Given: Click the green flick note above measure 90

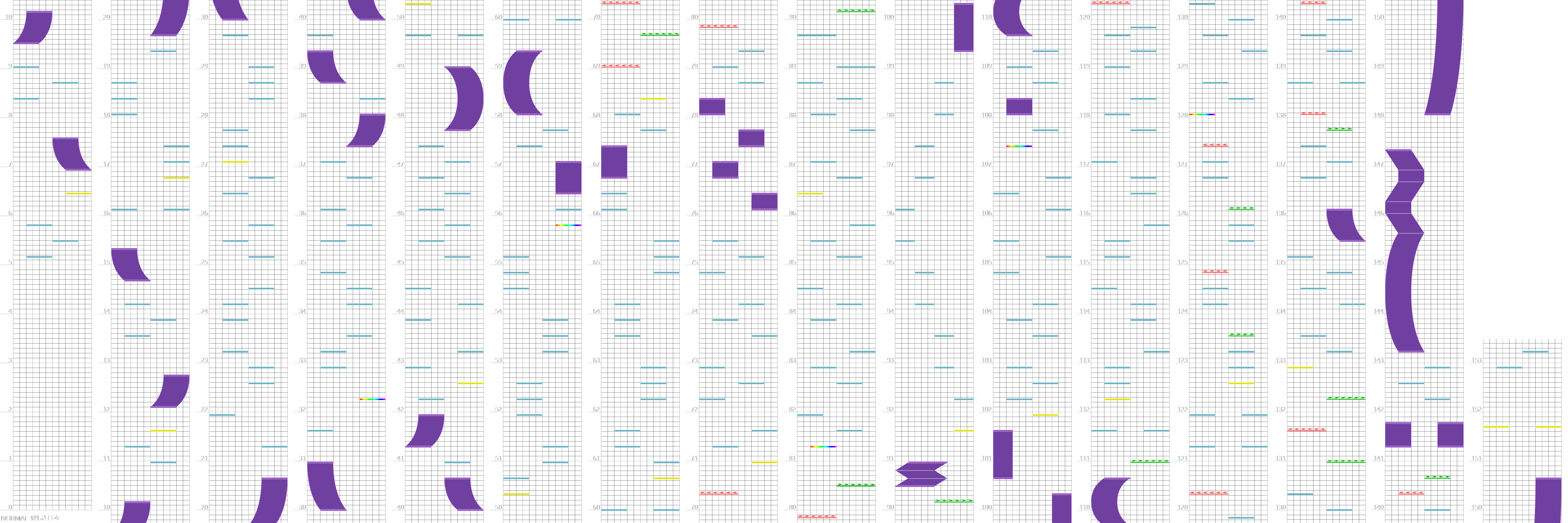Looking at the screenshot, I should [x=856, y=10].
